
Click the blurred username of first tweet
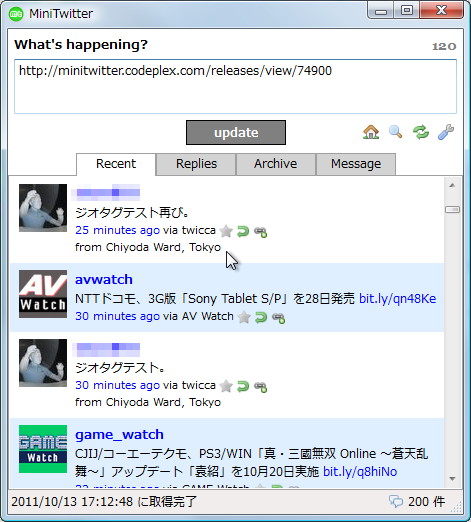pos(106,192)
